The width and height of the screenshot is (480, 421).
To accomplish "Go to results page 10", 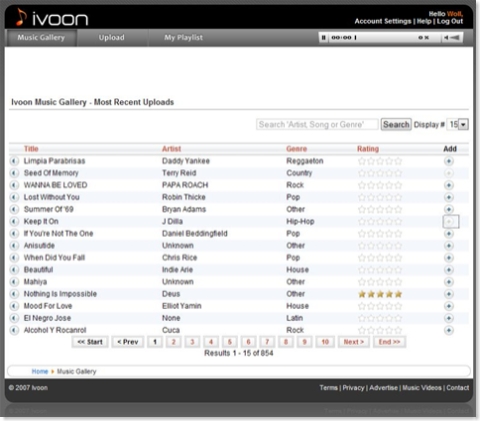I will pos(325,342).
